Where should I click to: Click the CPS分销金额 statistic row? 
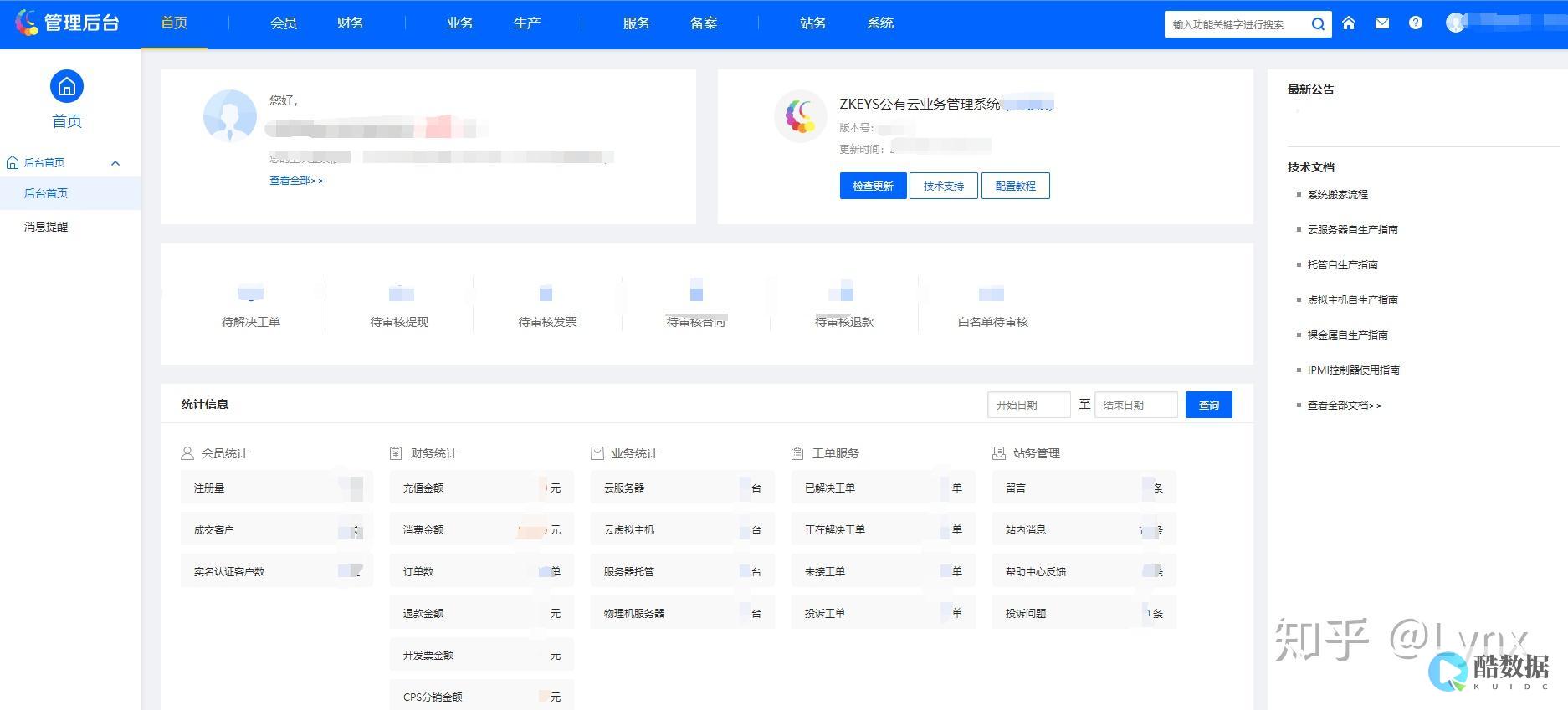(x=482, y=697)
